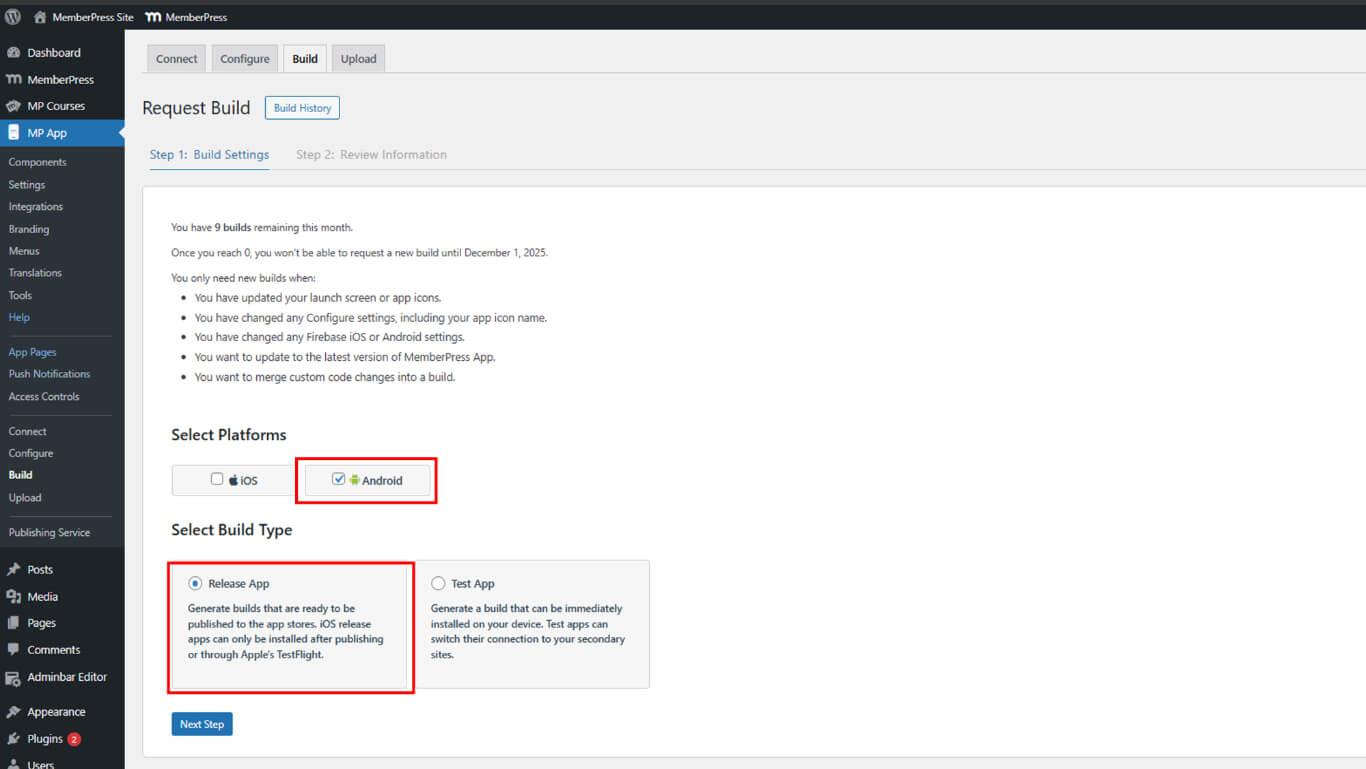This screenshot has height=769, width=1366.
Task: Click the MP Courses graduation cap icon
Action: tap(13, 106)
